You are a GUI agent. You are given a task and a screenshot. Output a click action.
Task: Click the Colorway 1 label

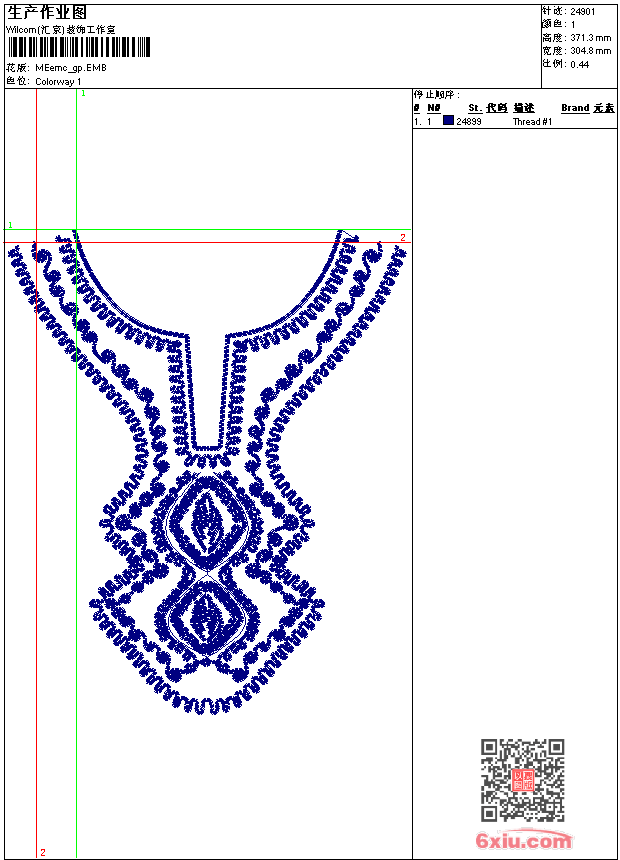coord(59,81)
